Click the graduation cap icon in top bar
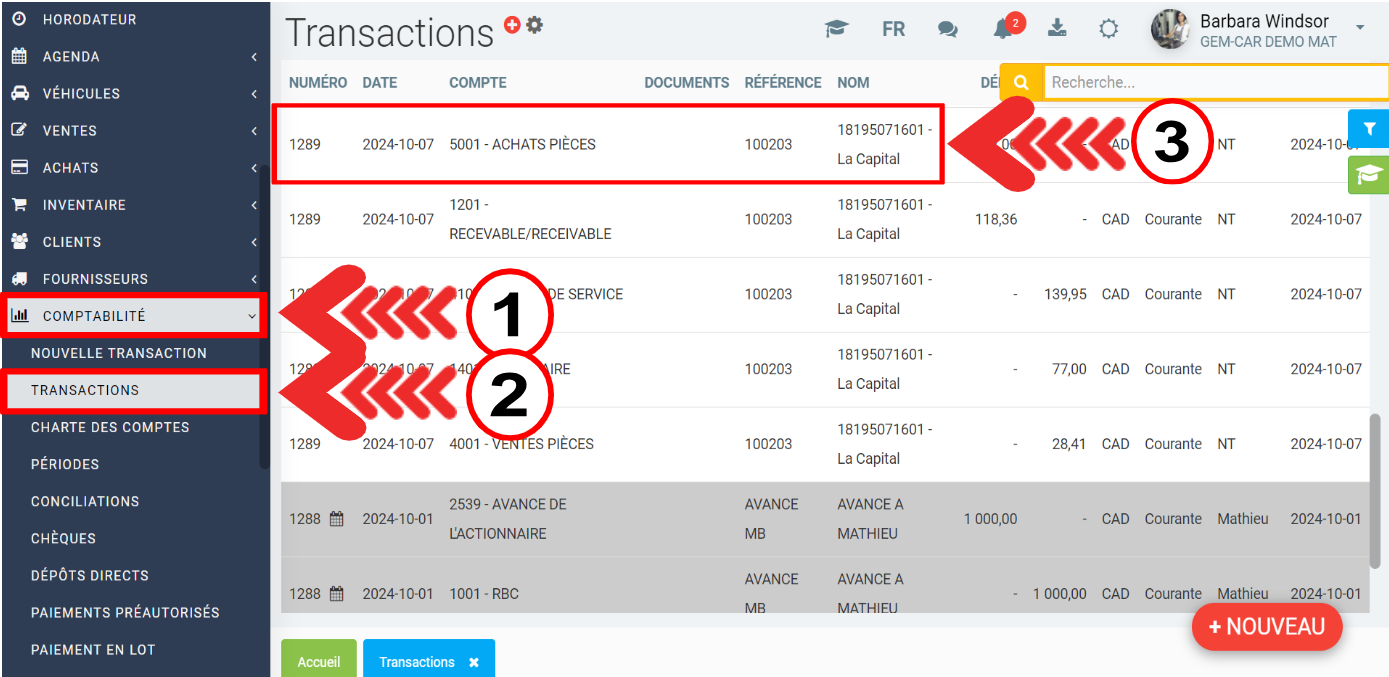The image size is (1389, 677). [x=836, y=29]
